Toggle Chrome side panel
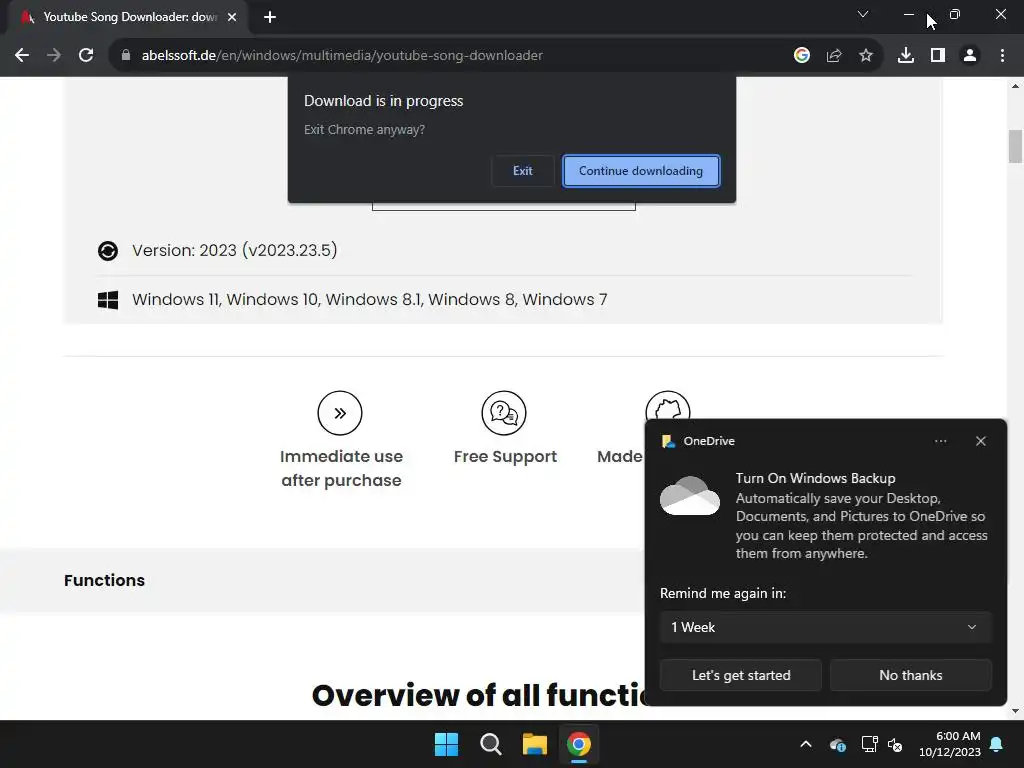Image resolution: width=1024 pixels, height=768 pixels. [x=938, y=56]
